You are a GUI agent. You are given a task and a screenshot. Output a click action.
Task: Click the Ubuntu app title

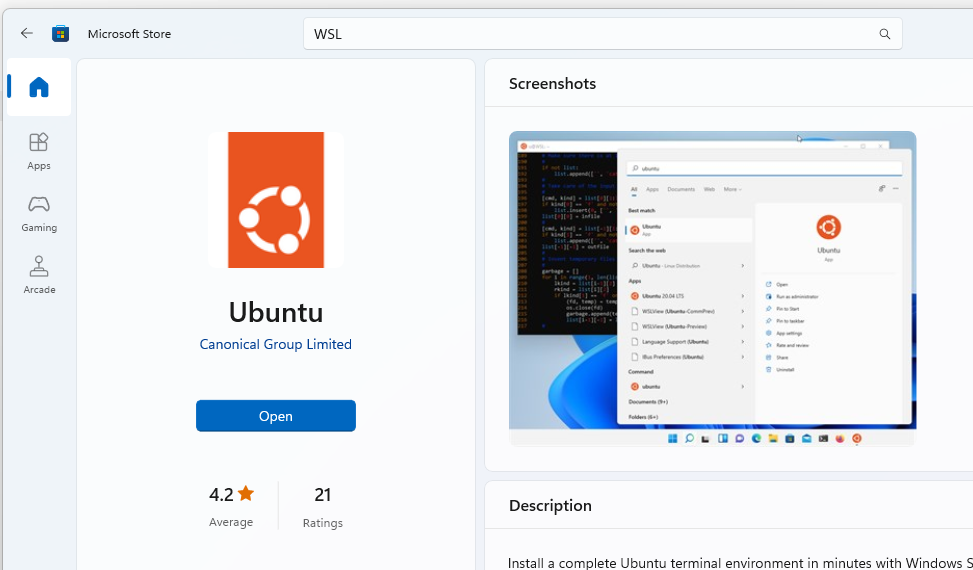[x=276, y=312]
